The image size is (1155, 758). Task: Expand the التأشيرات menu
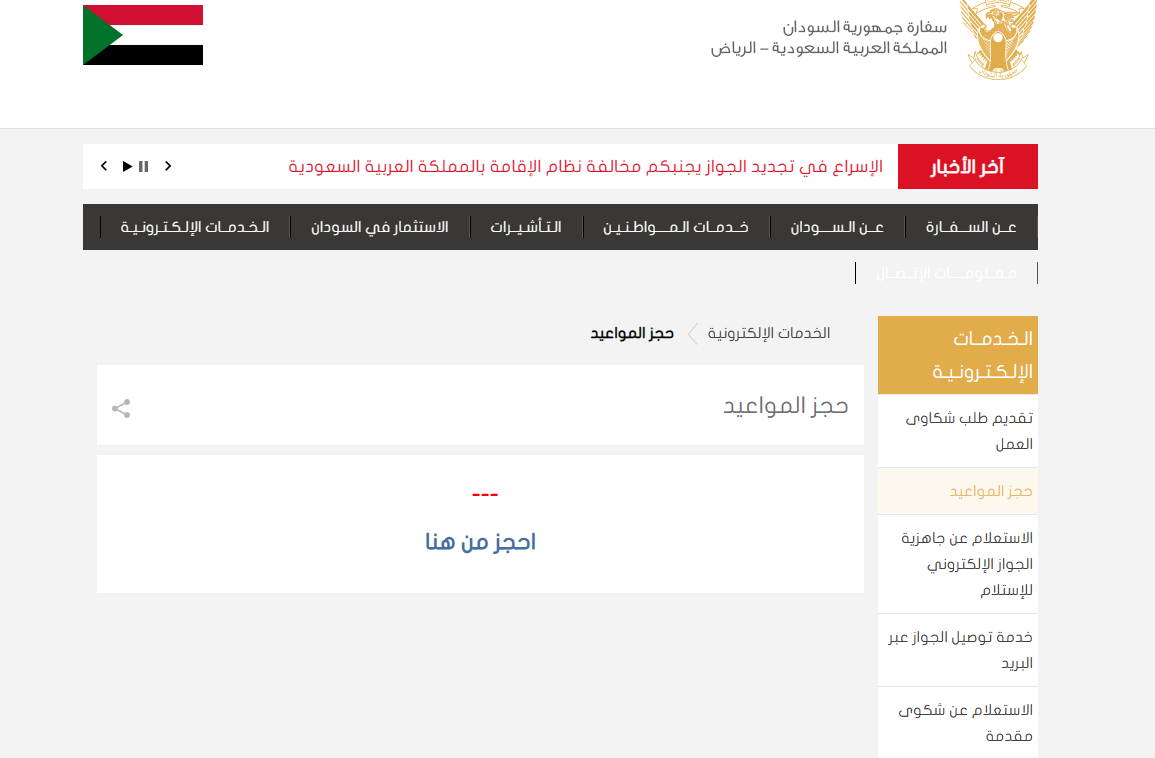click(525, 227)
